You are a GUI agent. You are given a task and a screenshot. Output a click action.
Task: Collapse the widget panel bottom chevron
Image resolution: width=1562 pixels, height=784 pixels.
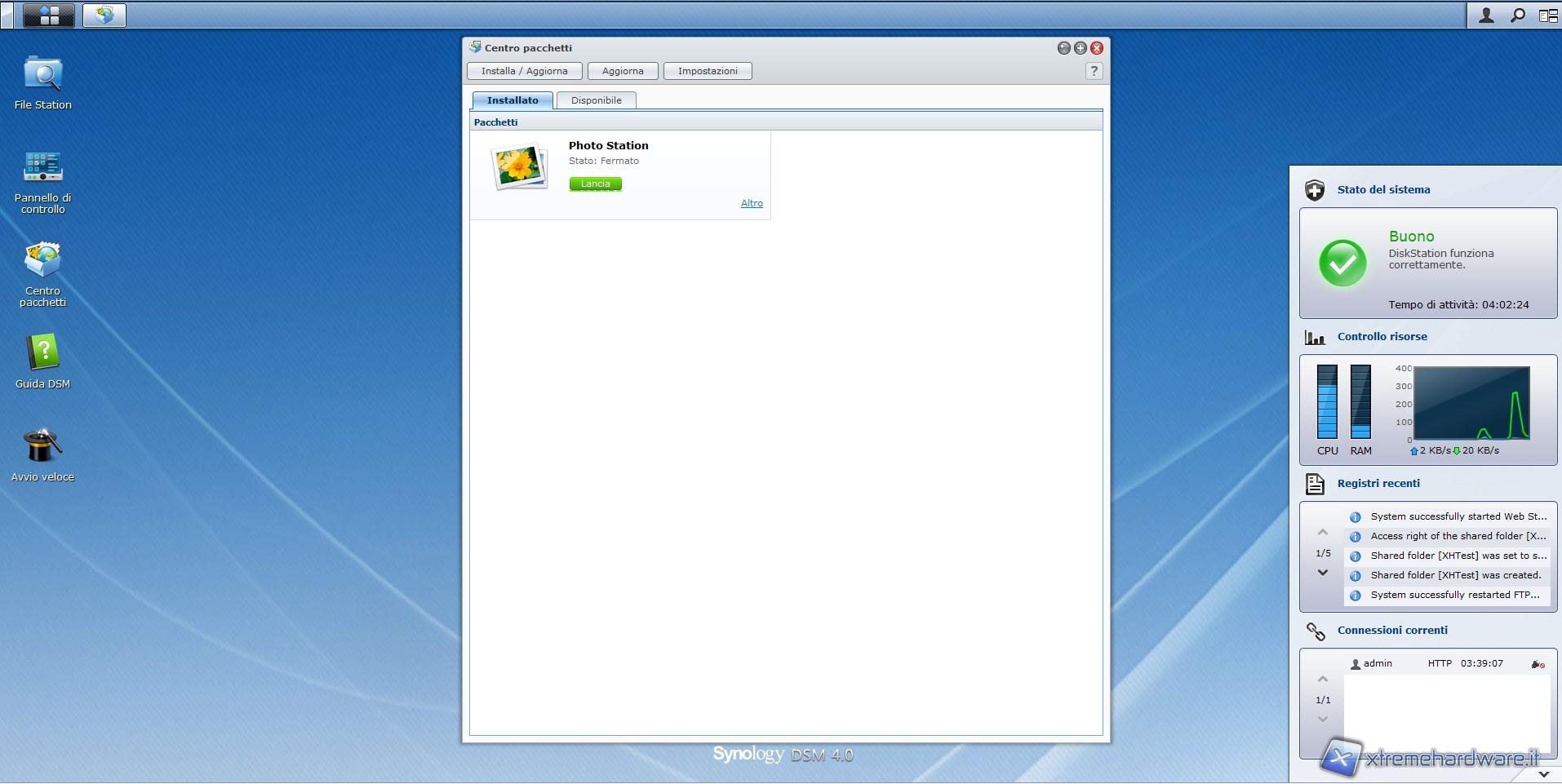1543,773
